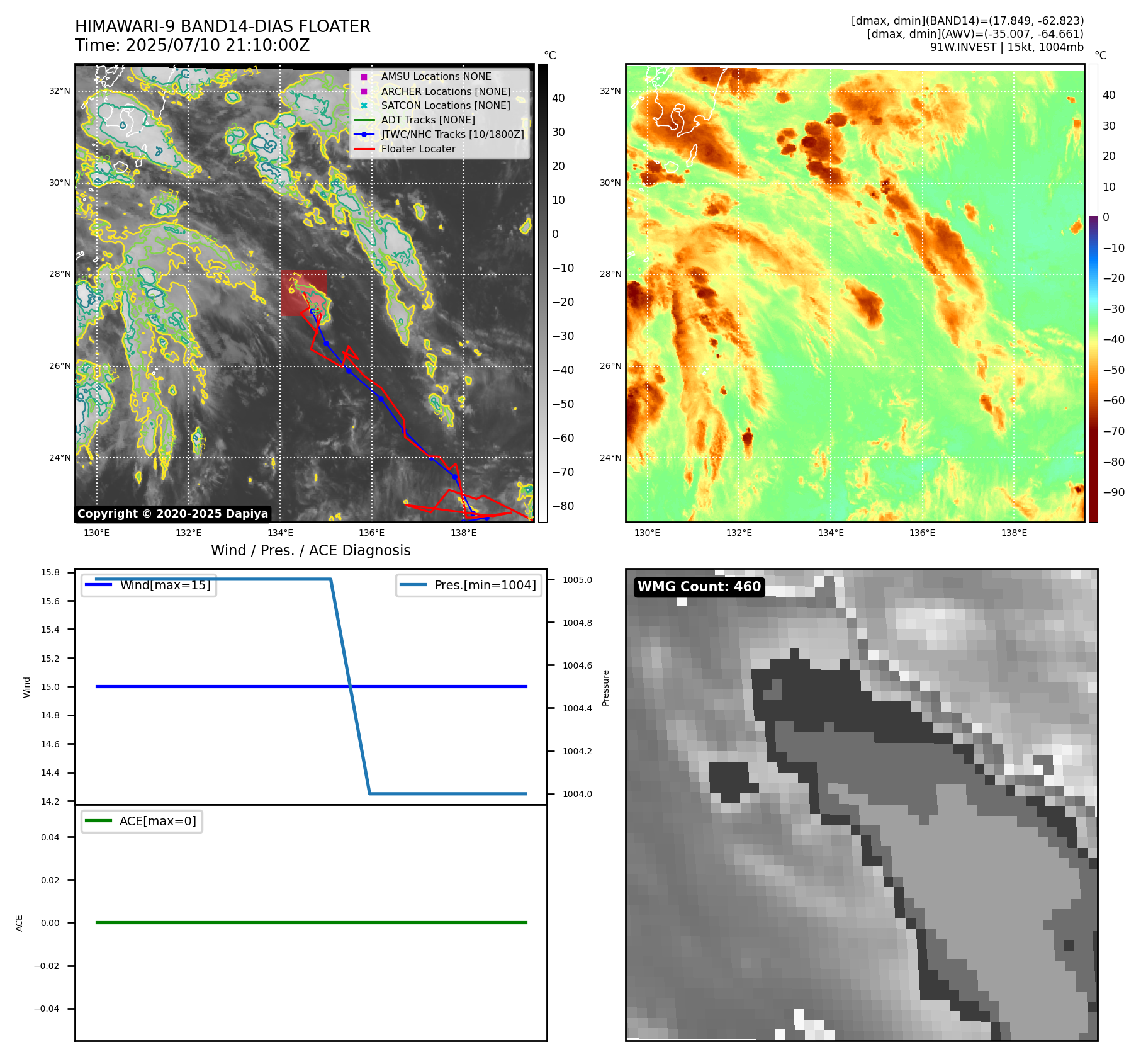Click the 'ACE[max=0]' legend text
1141x1064 pixels.
(158, 821)
